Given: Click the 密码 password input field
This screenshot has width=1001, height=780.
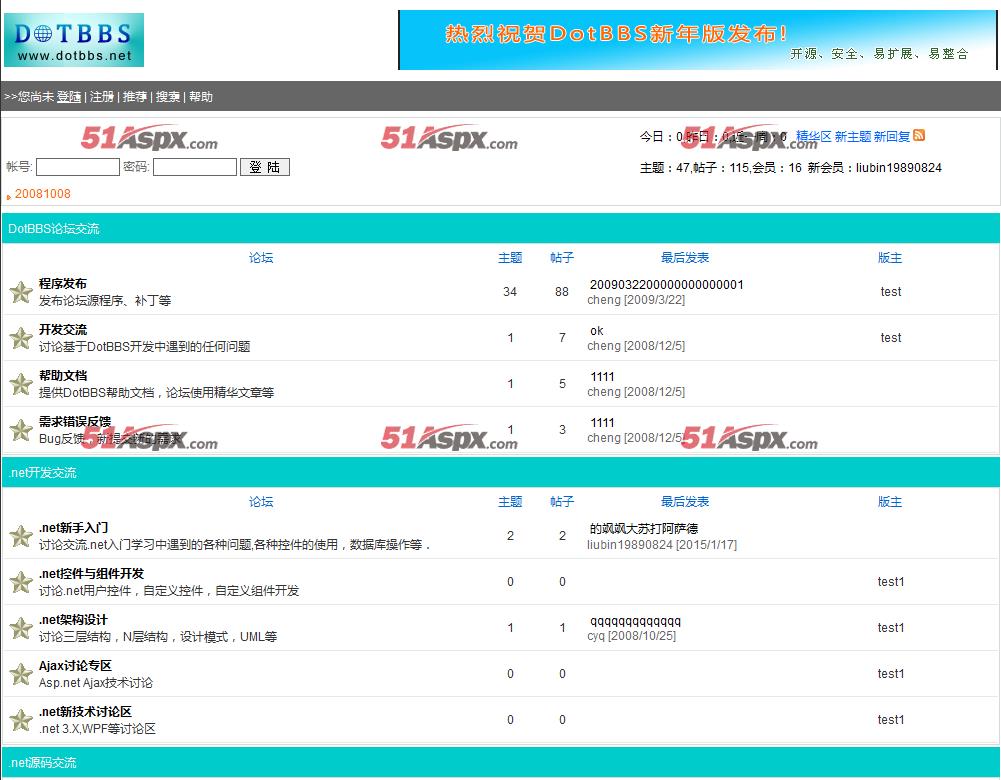Looking at the screenshot, I should pyautogui.click(x=195, y=167).
